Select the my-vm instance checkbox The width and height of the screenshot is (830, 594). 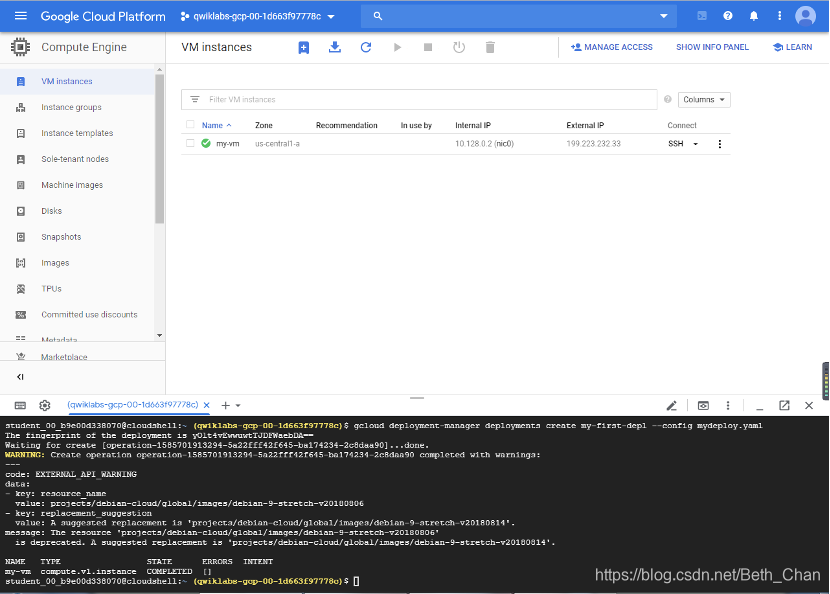[x=190, y=143]
